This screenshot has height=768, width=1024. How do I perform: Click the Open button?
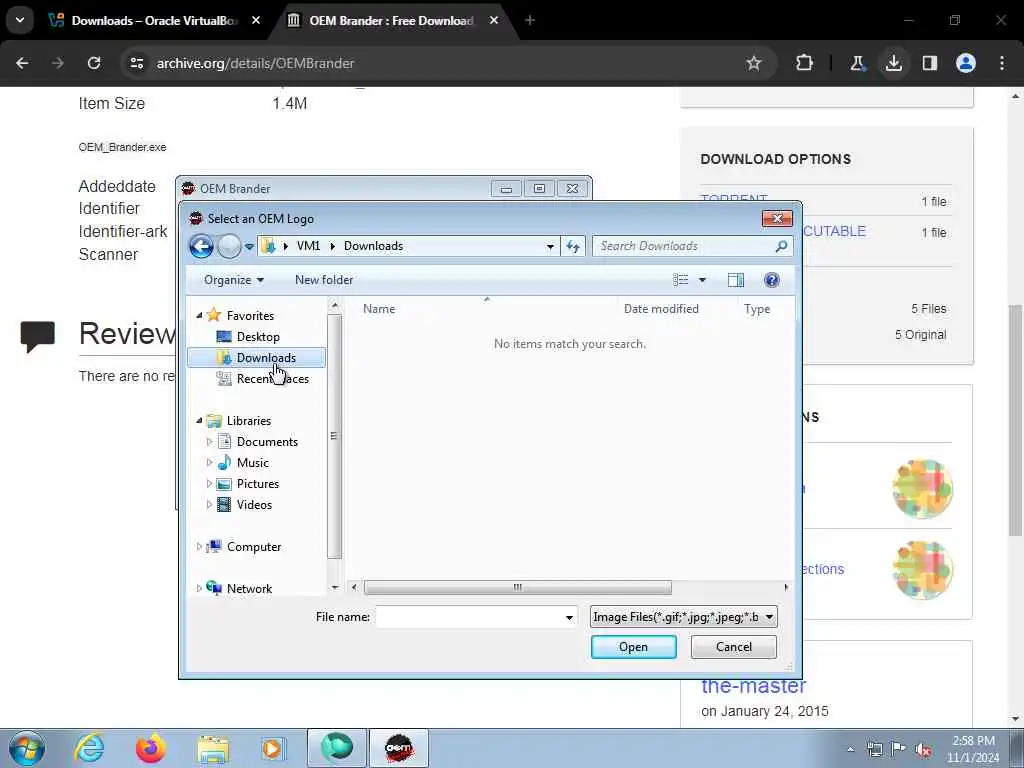coord(633,647)
